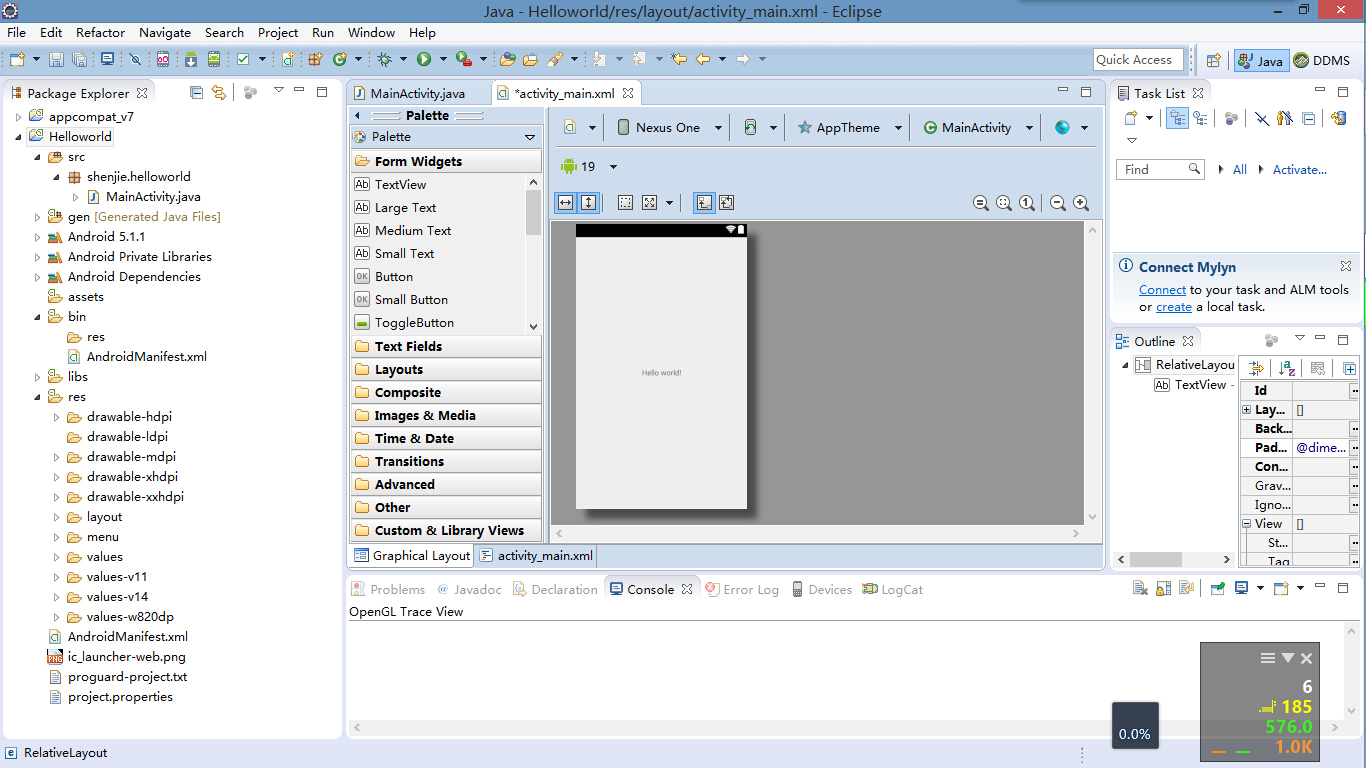This screenshot has width=1366, height=768.
Task: Reset layout canvas zoom to 100%
Action: point(1027,203)
